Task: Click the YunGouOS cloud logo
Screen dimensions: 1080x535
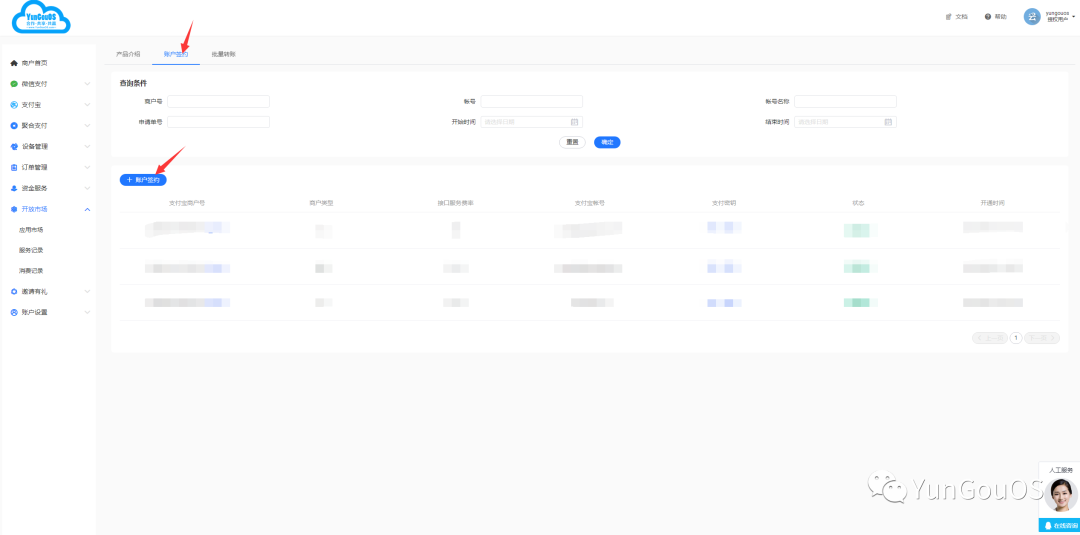Action: click(x=41, y=18)
